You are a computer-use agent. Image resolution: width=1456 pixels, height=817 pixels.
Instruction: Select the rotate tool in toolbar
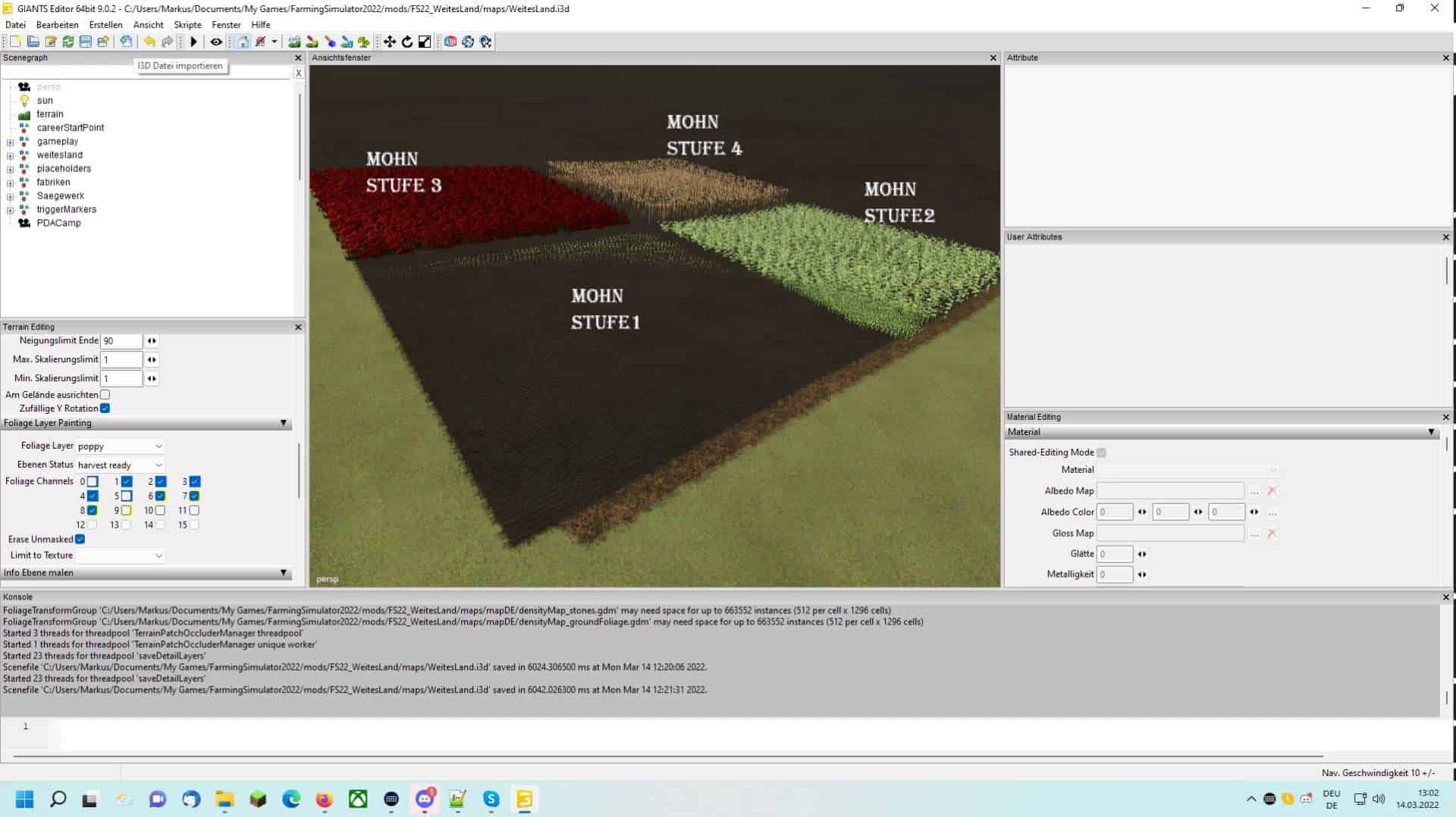[407, 42]
